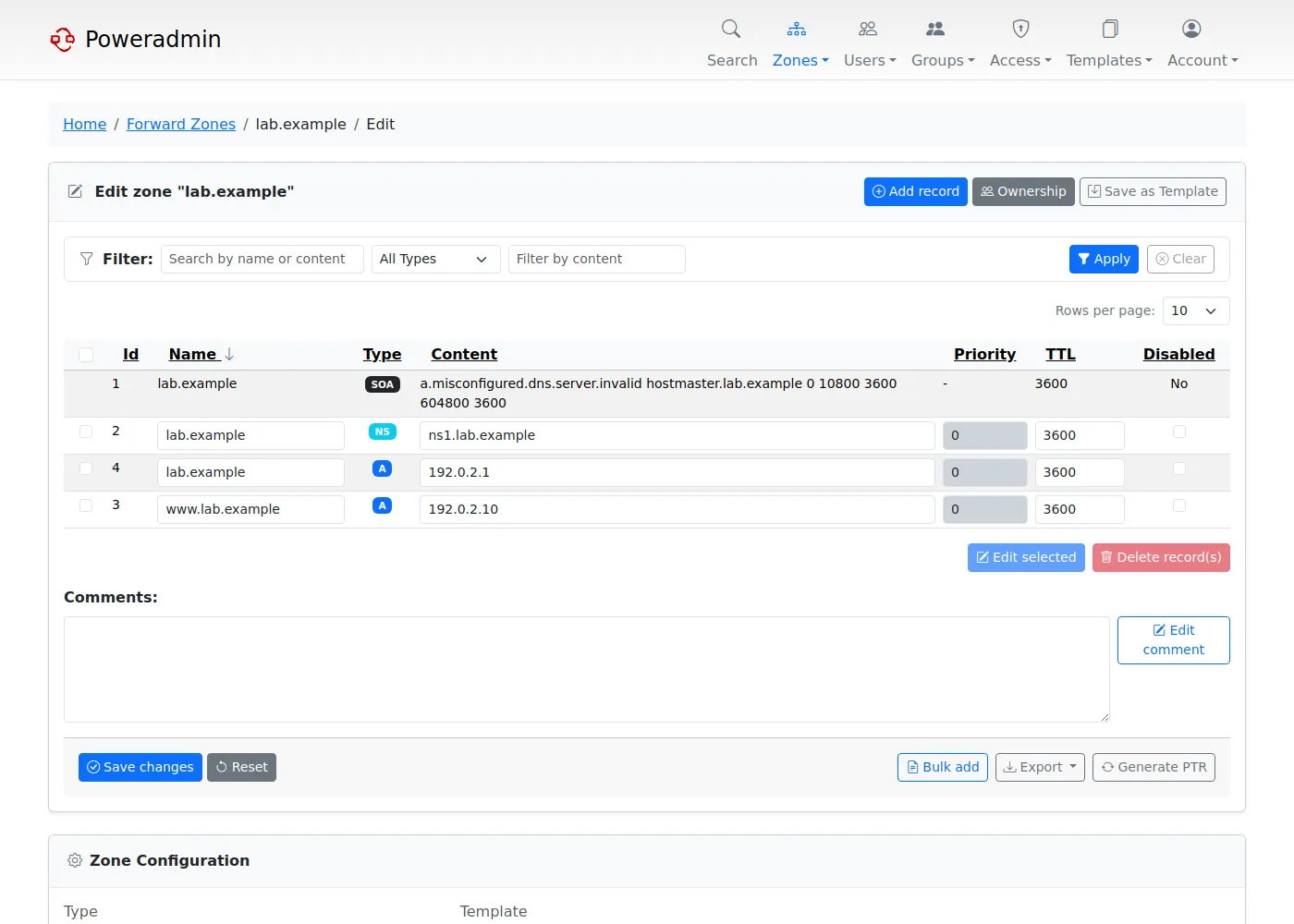
Task: Open the All Types filter dropdown
Action: (436, 259)
